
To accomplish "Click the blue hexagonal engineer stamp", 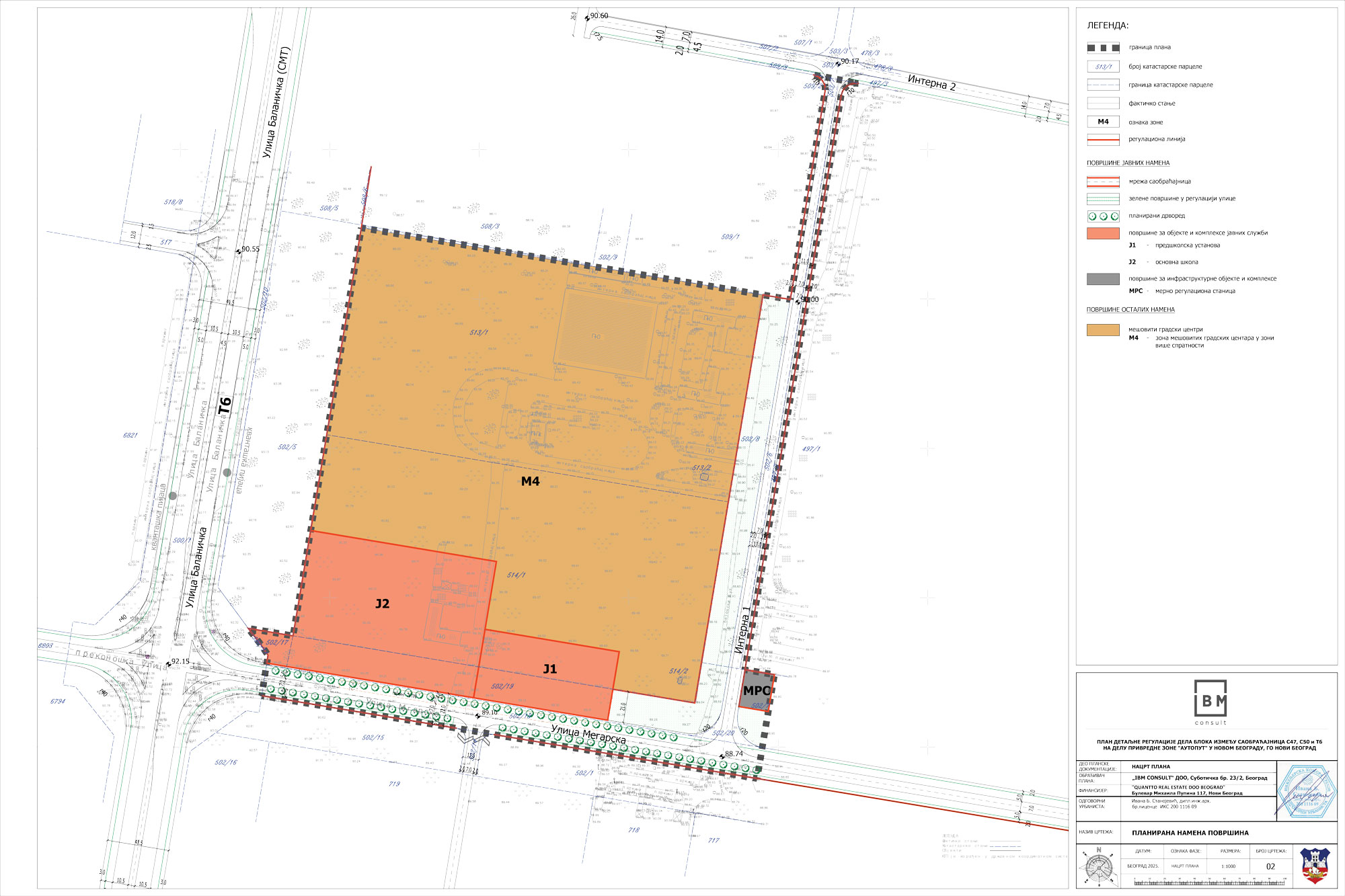I will (1307, 791).
